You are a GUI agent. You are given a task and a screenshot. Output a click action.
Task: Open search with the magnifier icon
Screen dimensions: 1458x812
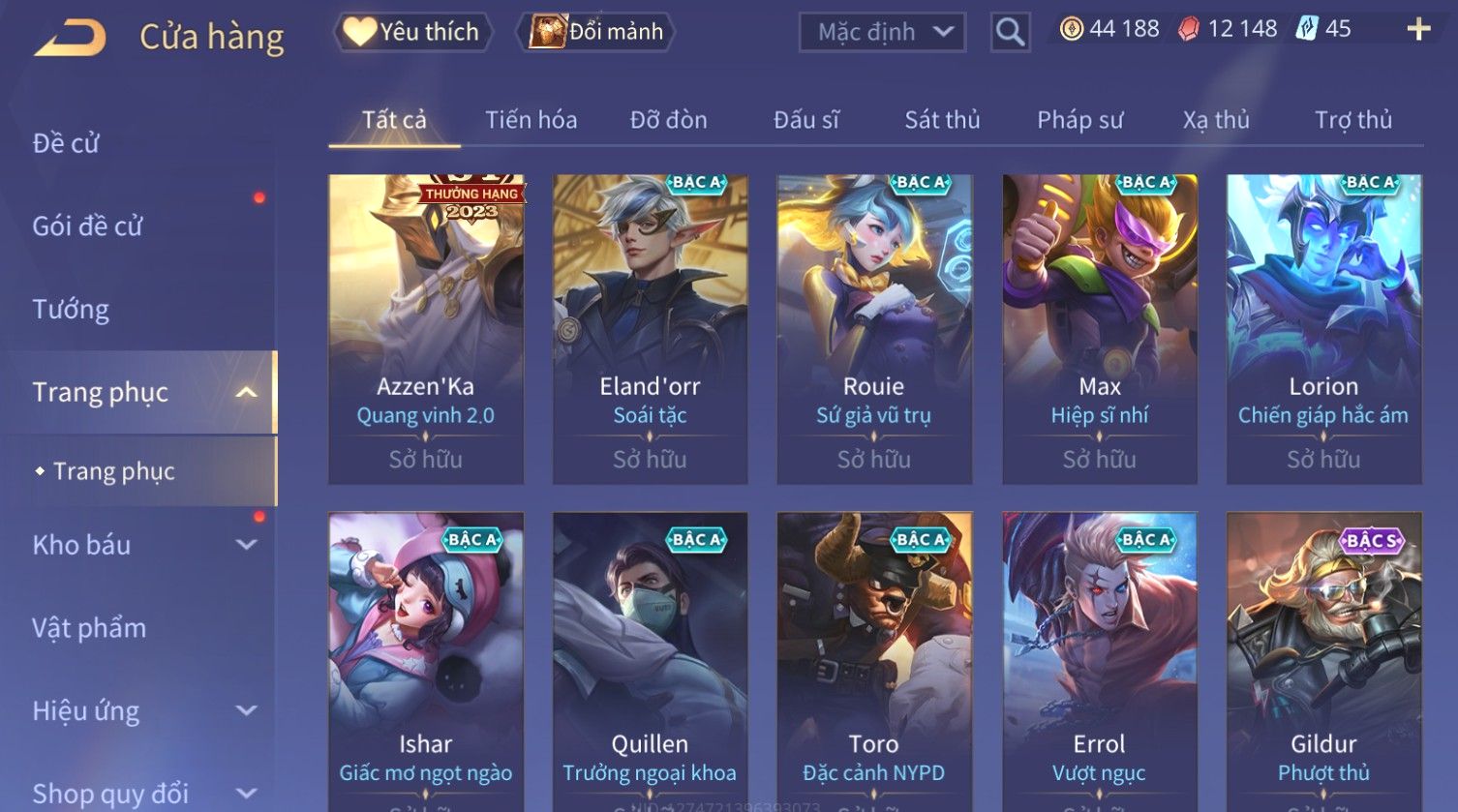click(x=1010, y=32)
